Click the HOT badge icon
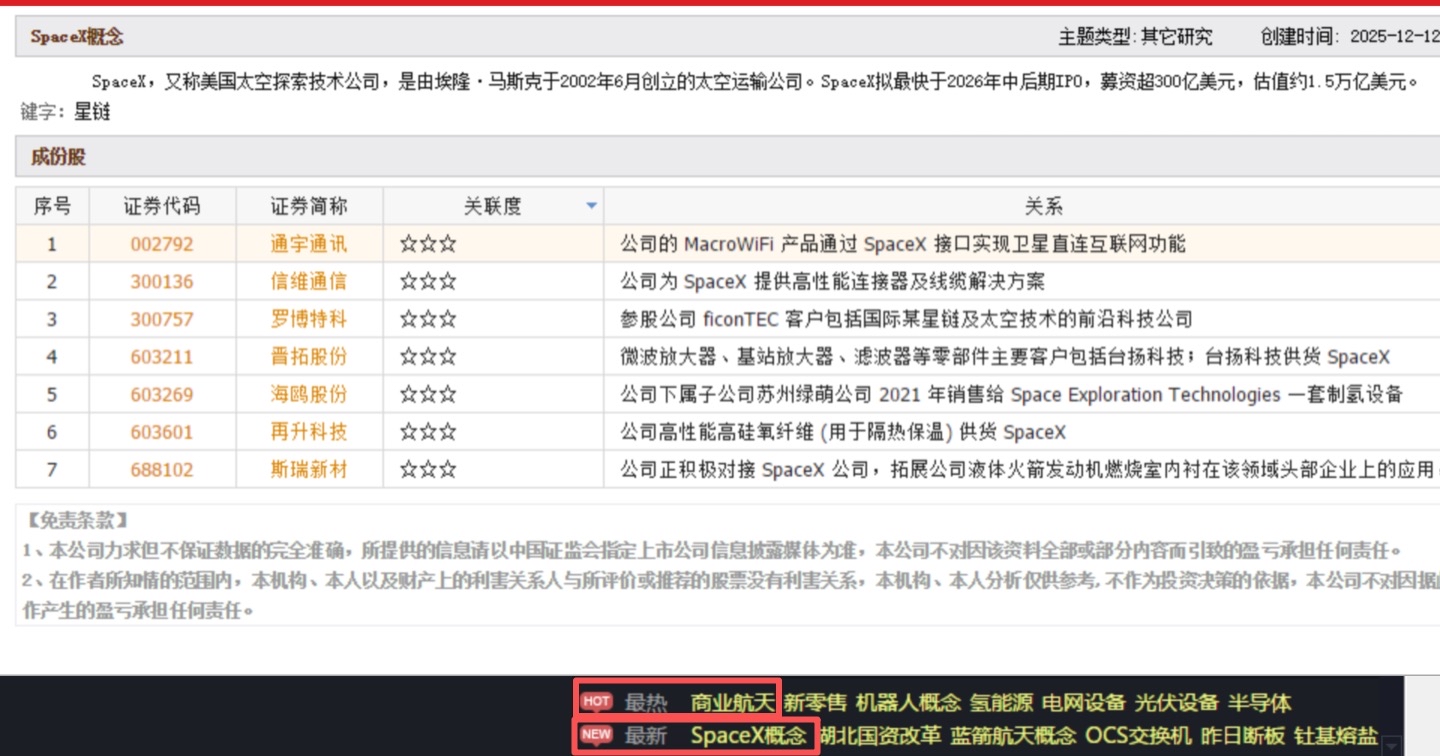Screen dimensions: 1440x756 click(x=596, y=702)
